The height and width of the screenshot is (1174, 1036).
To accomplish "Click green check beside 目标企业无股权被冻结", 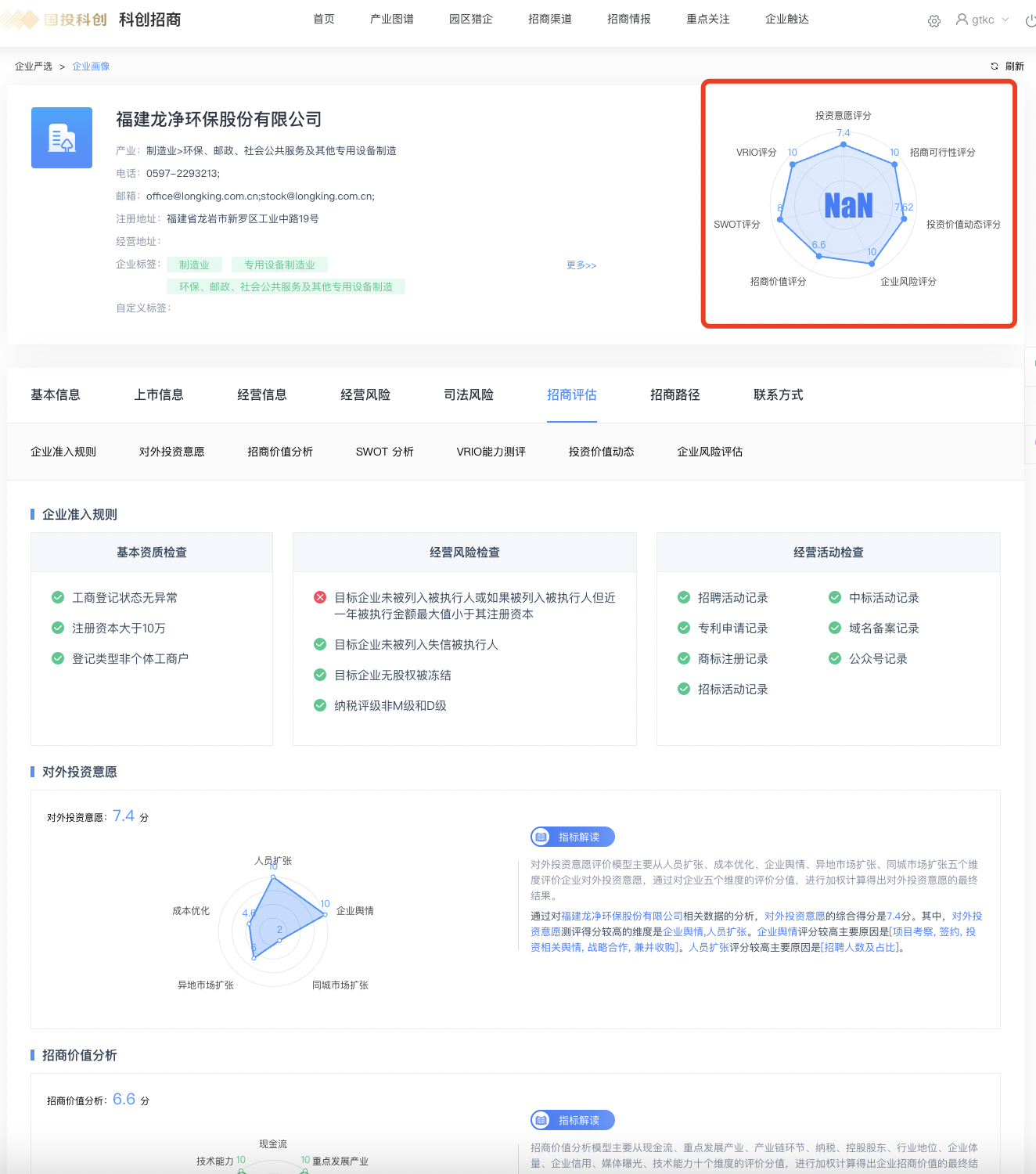I will coord(320,675).
